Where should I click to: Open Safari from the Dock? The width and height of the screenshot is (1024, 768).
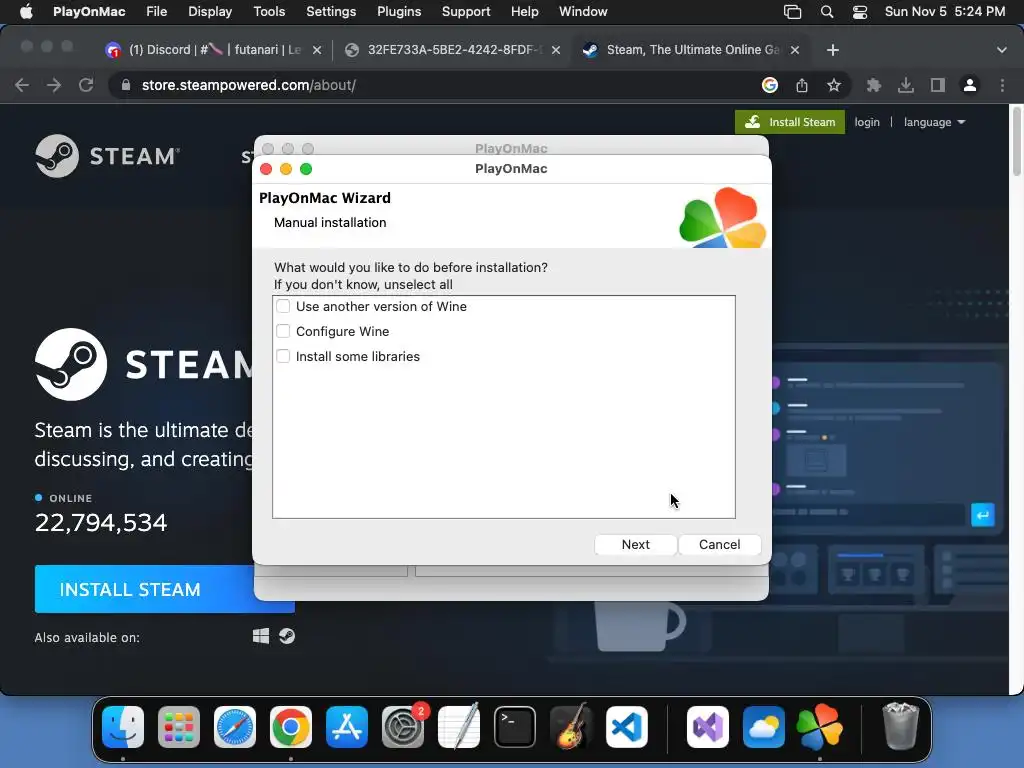tap(235, 727)
